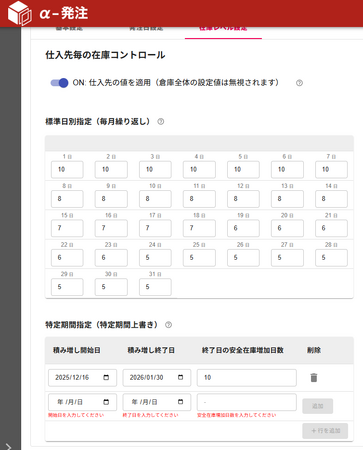
Task: Click the day 22 value field
Action: (x=67, y=258)
